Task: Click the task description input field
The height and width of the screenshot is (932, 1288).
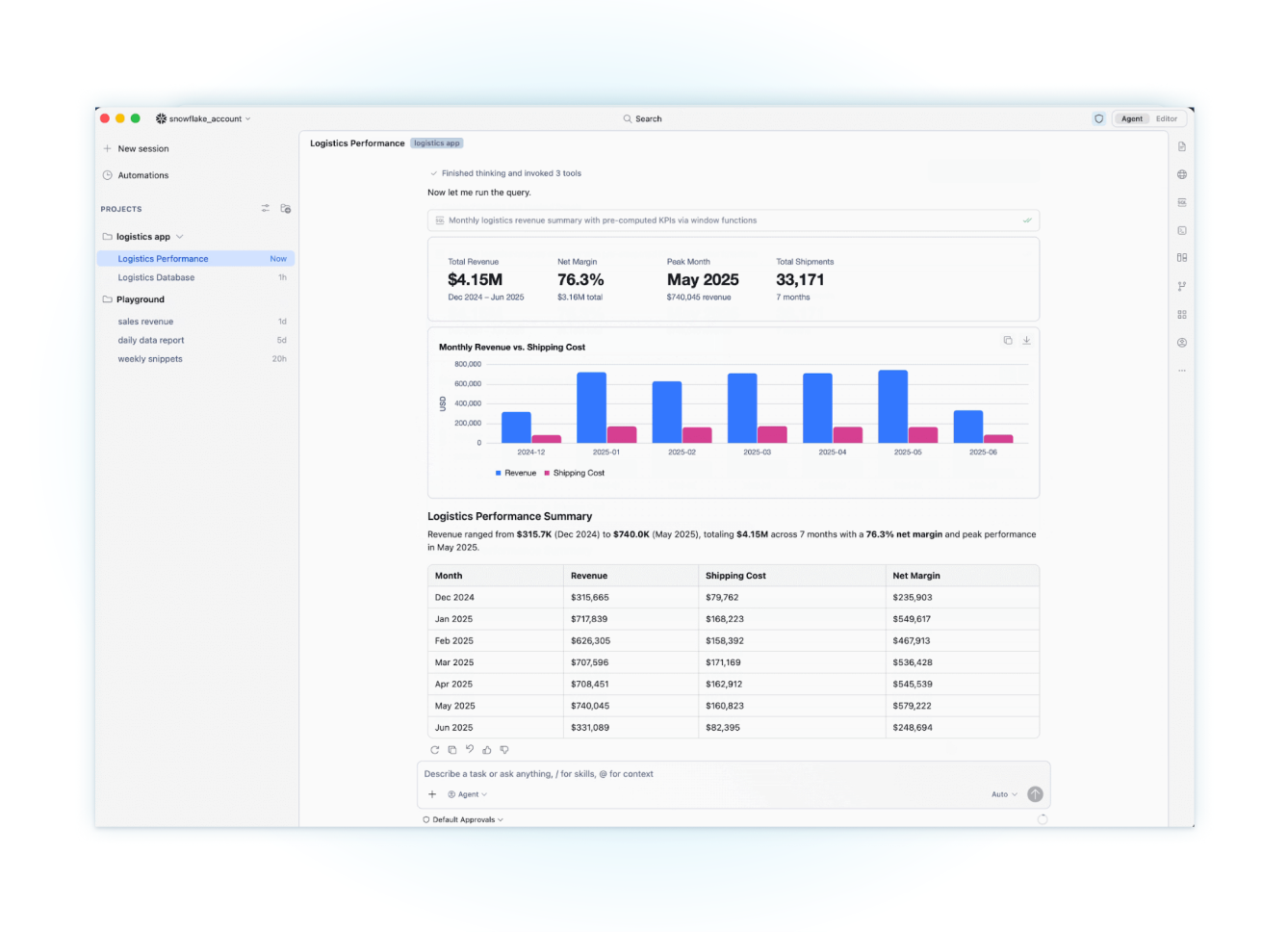Action: 733,774
